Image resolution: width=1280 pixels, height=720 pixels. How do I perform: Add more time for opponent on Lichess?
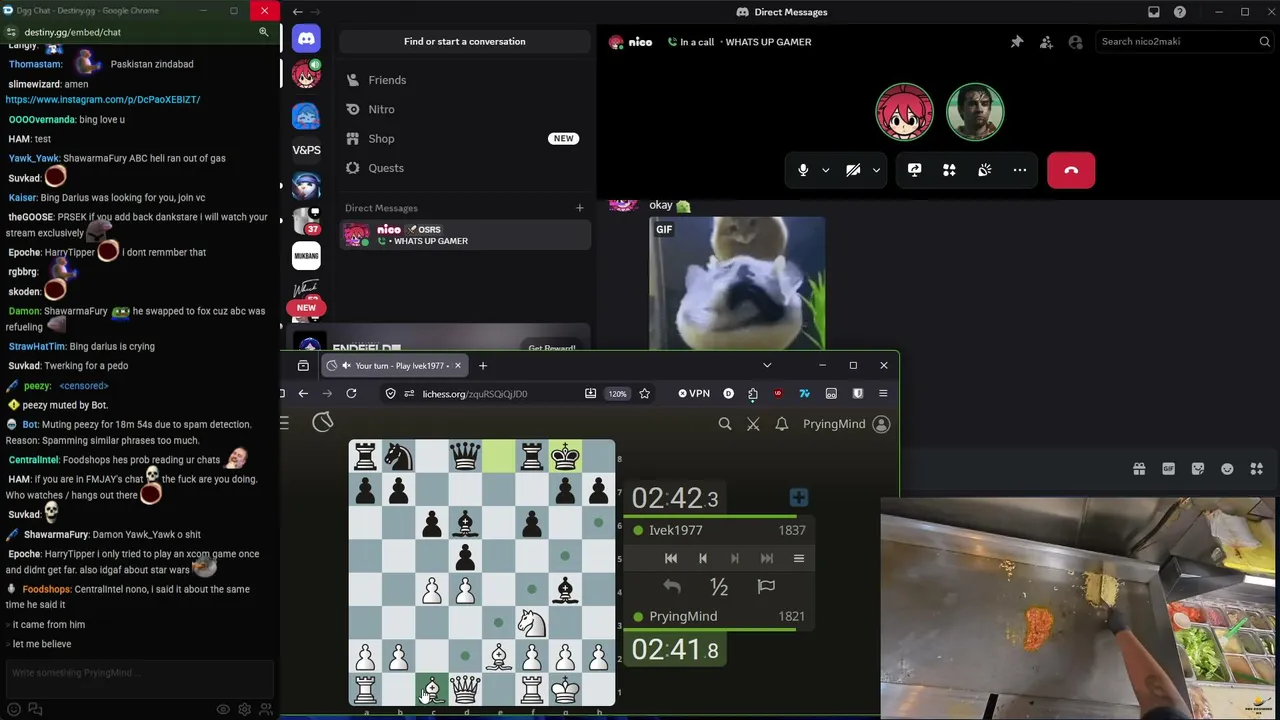point(798,498)
